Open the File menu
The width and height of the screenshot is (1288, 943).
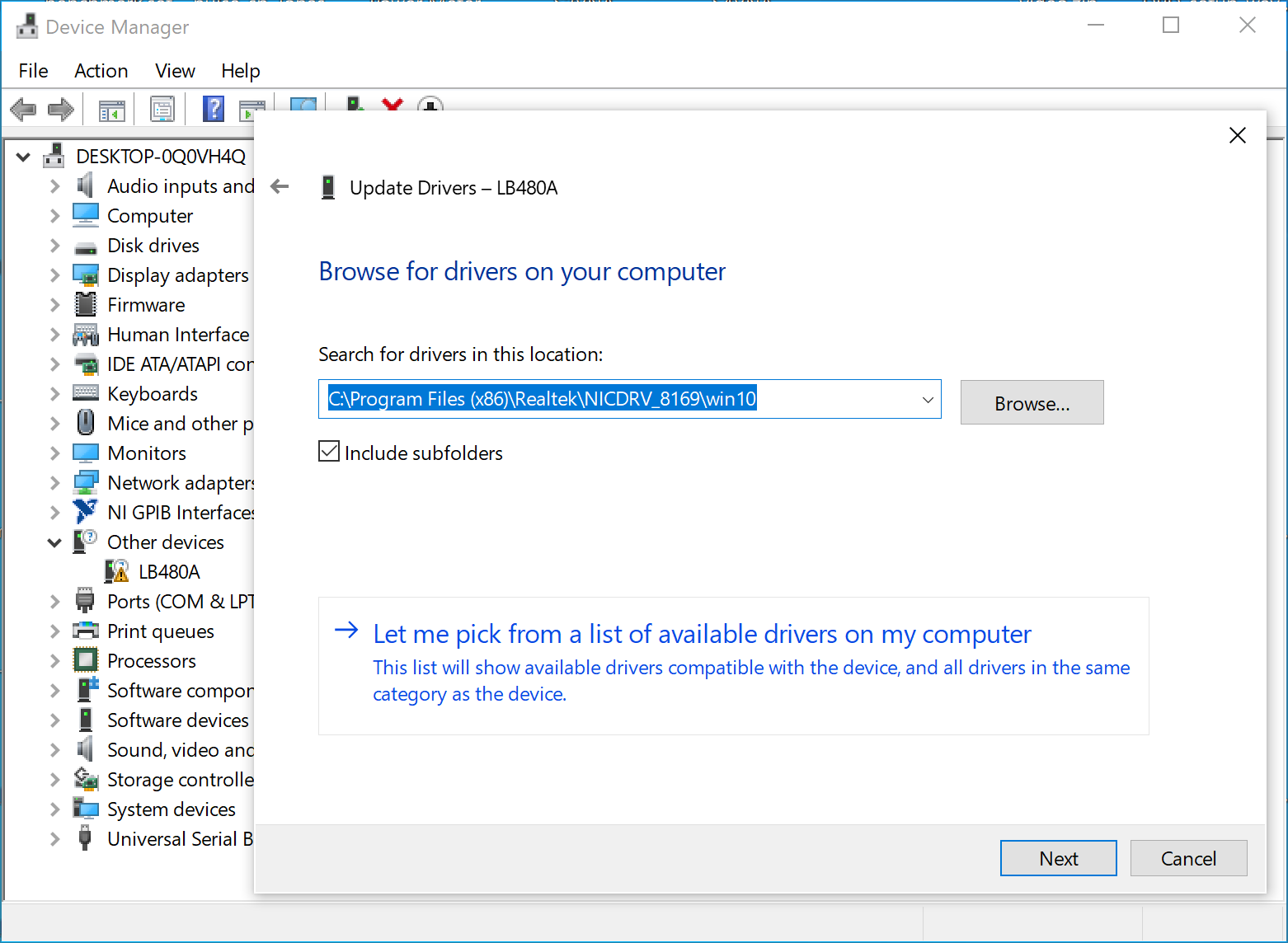pyautogui.click(x=34, y=71)
